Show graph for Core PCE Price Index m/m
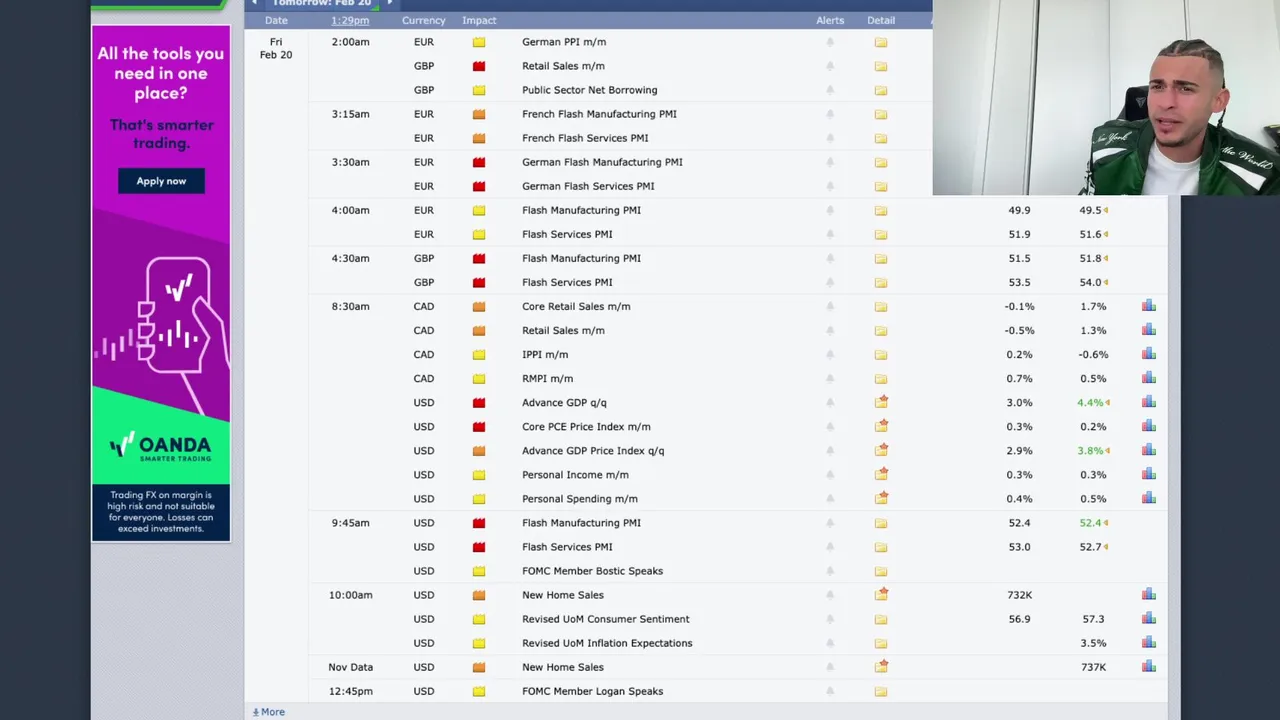This screenshot has height=720, width=1280. [x=1149, y=426]
